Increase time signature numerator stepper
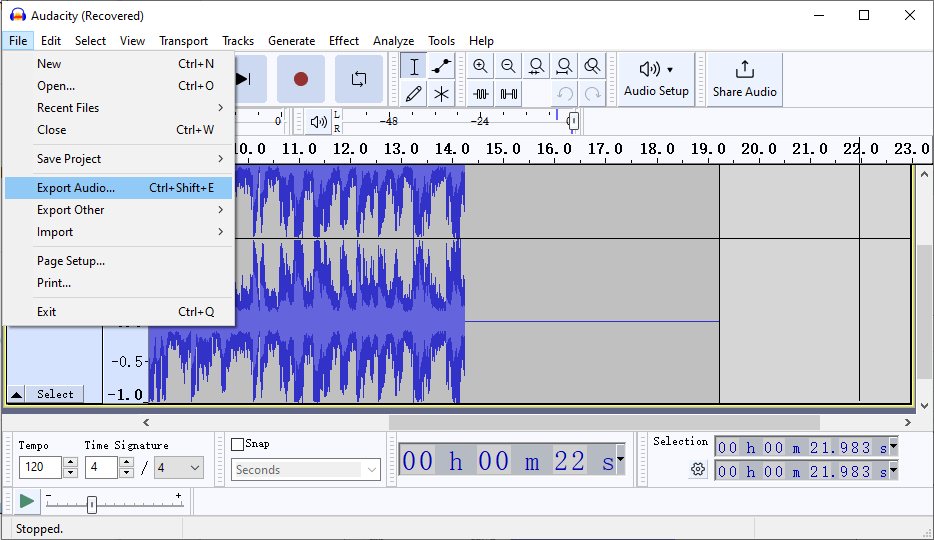The height and width of the screenshot is (540, 934). 126,462
